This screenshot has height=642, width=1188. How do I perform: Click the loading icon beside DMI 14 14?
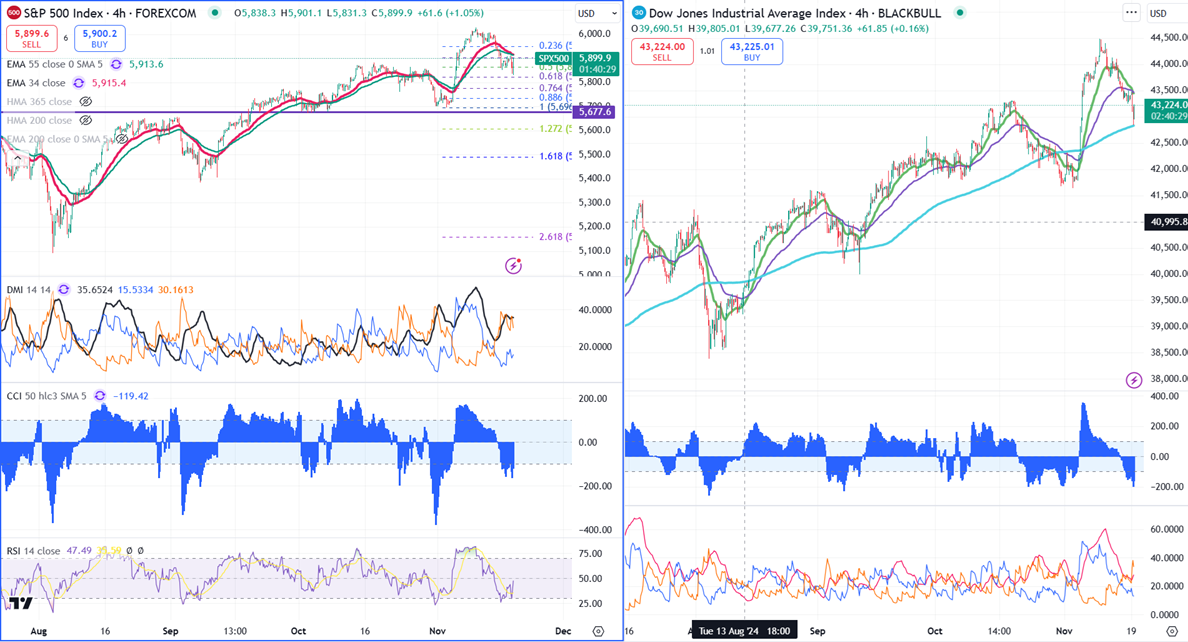(x=64, y=290)
